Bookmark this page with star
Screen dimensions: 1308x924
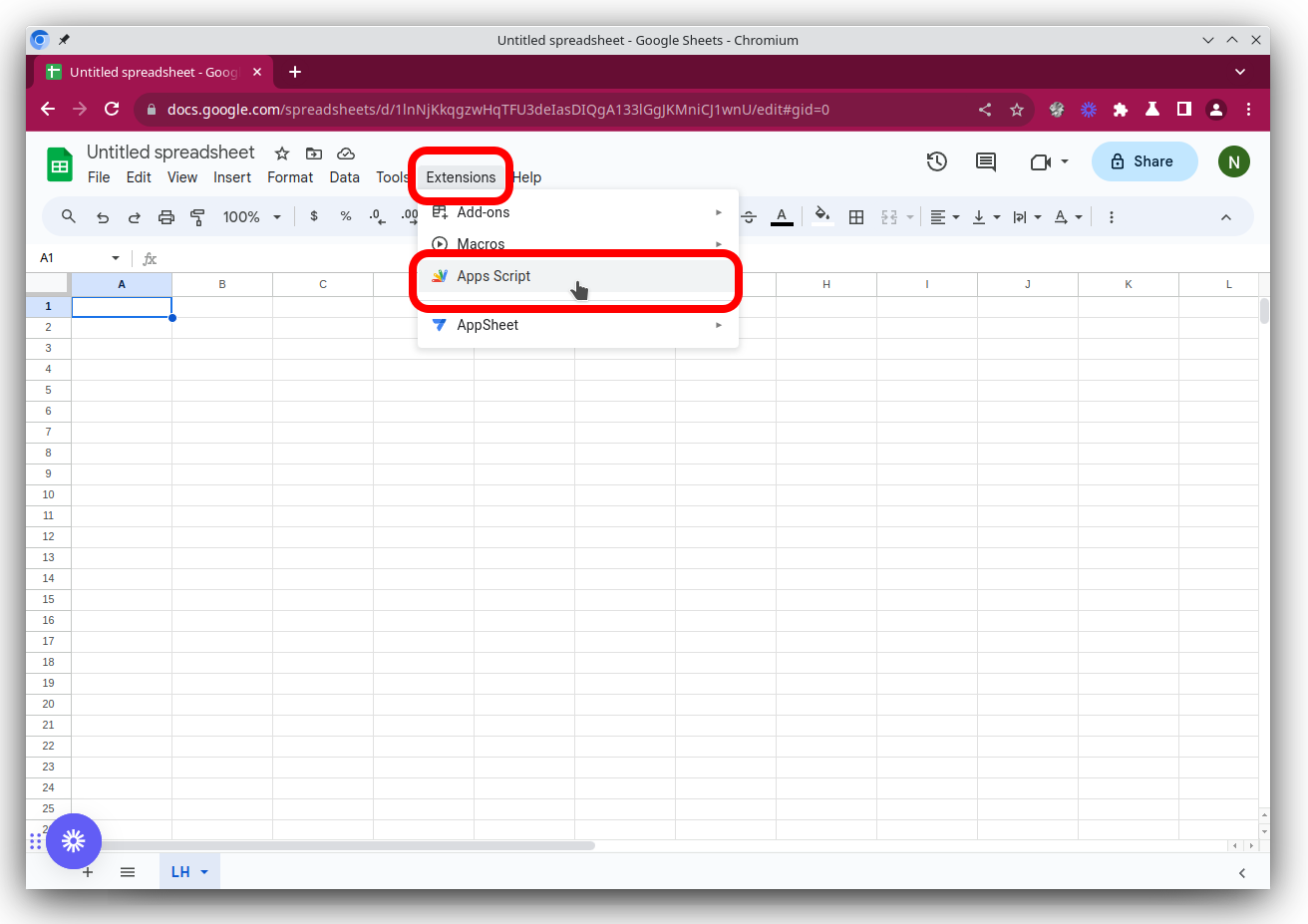(1017, 110)
